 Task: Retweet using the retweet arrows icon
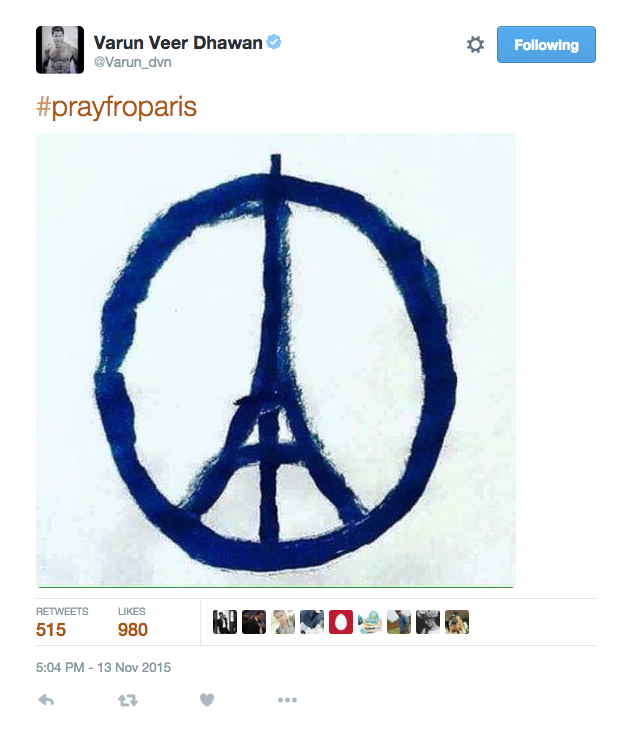tap(128, 700)
